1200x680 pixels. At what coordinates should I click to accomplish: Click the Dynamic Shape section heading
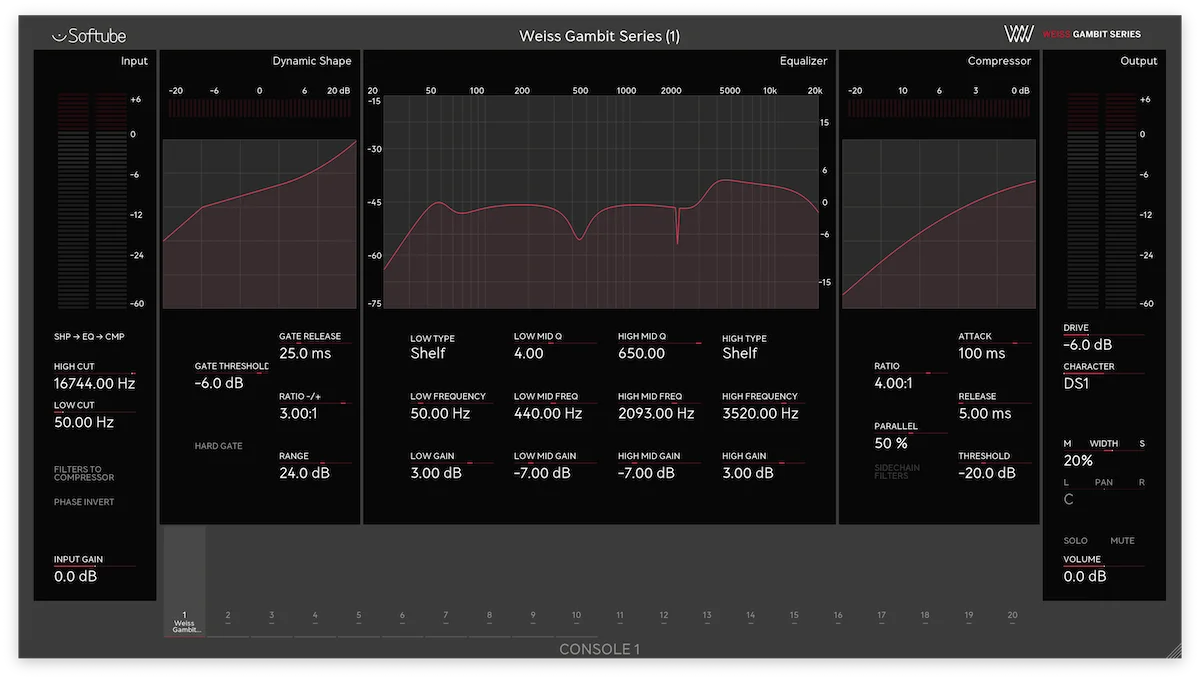[x=312, y=61]
